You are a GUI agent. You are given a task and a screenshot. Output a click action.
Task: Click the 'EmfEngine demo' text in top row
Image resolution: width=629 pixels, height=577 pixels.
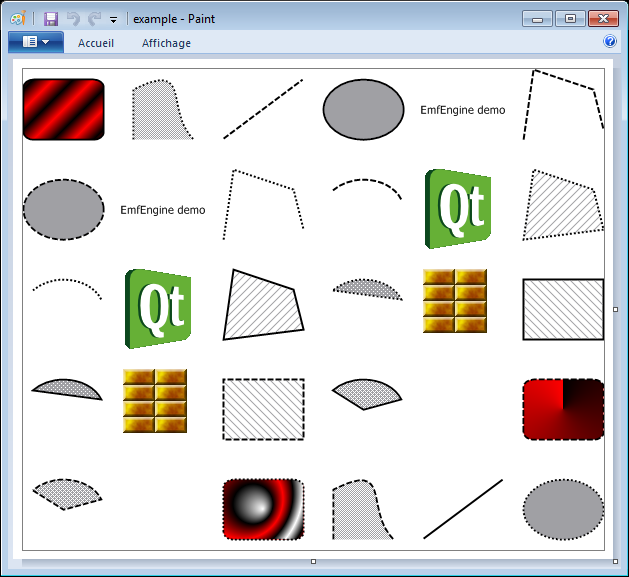[x=463, y=110]
